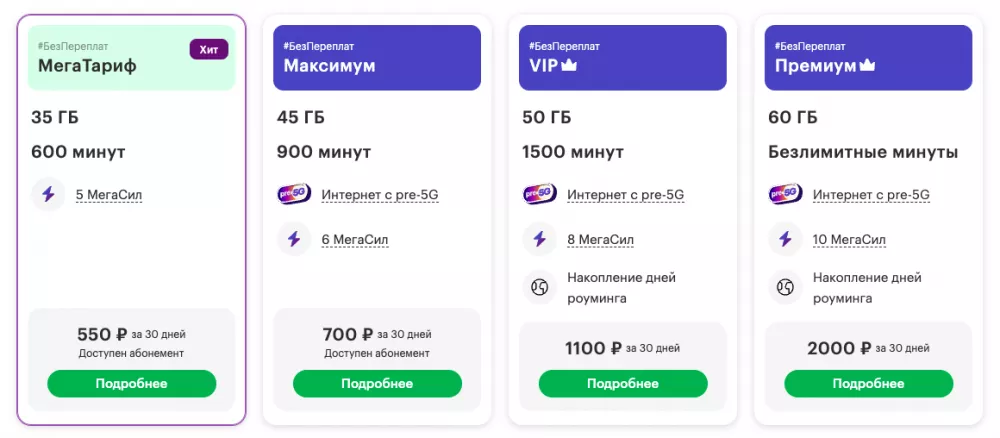Select the Премиум tariff header
This screenshot has height=438, width=1000.
pyautogui.click(x=868, y=58)
